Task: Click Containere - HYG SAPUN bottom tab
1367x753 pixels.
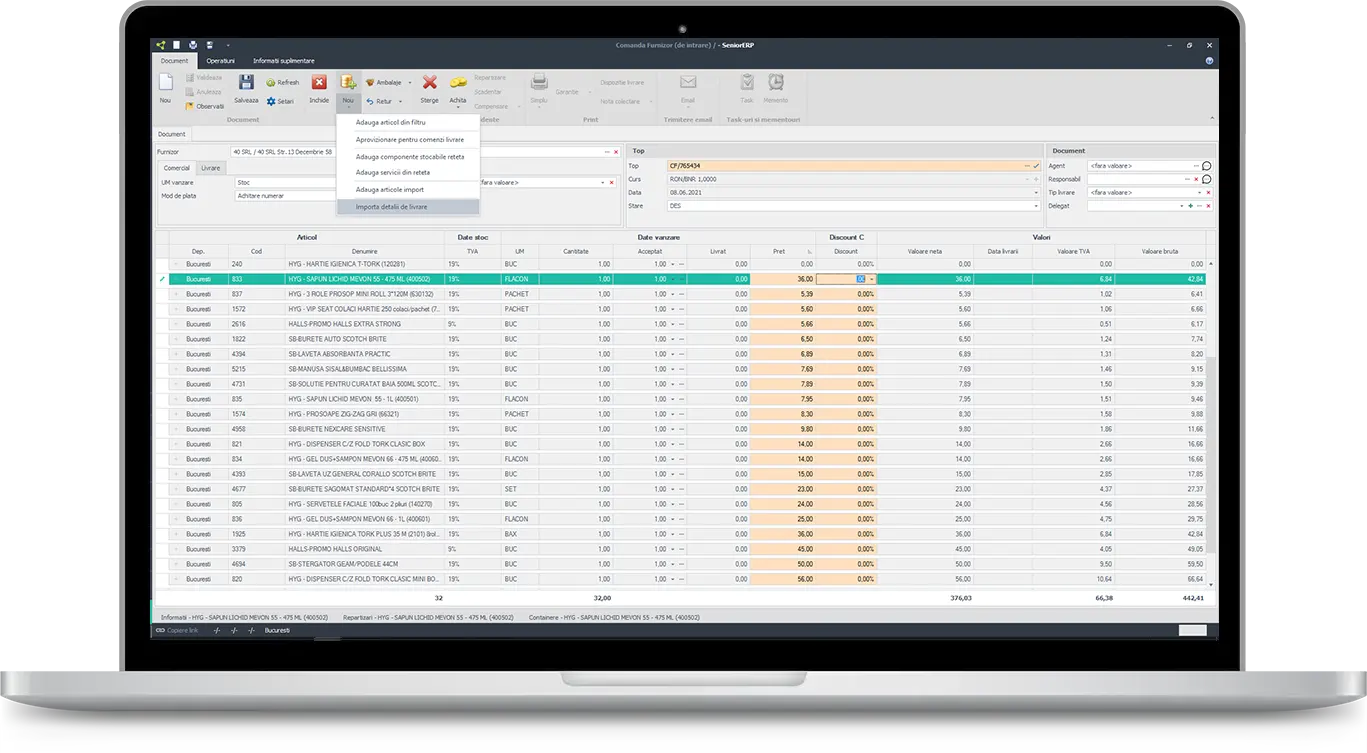Action: [613, 618]
